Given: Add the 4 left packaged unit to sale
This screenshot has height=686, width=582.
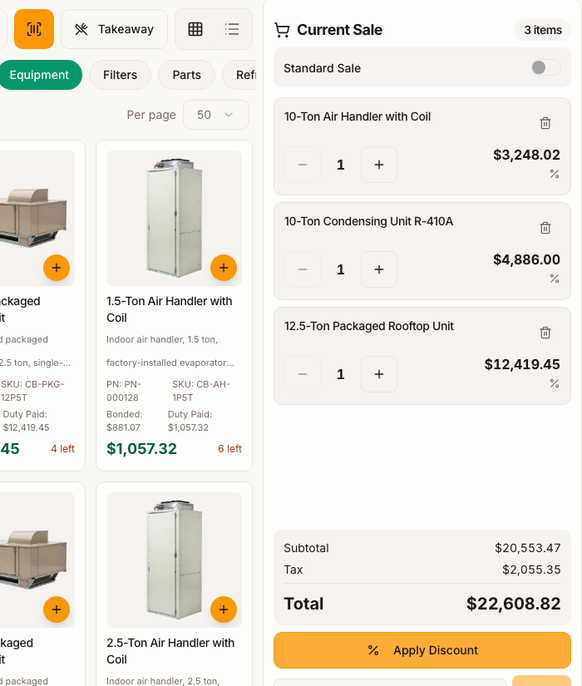Looking at the screenshot, I should point(56,268).
